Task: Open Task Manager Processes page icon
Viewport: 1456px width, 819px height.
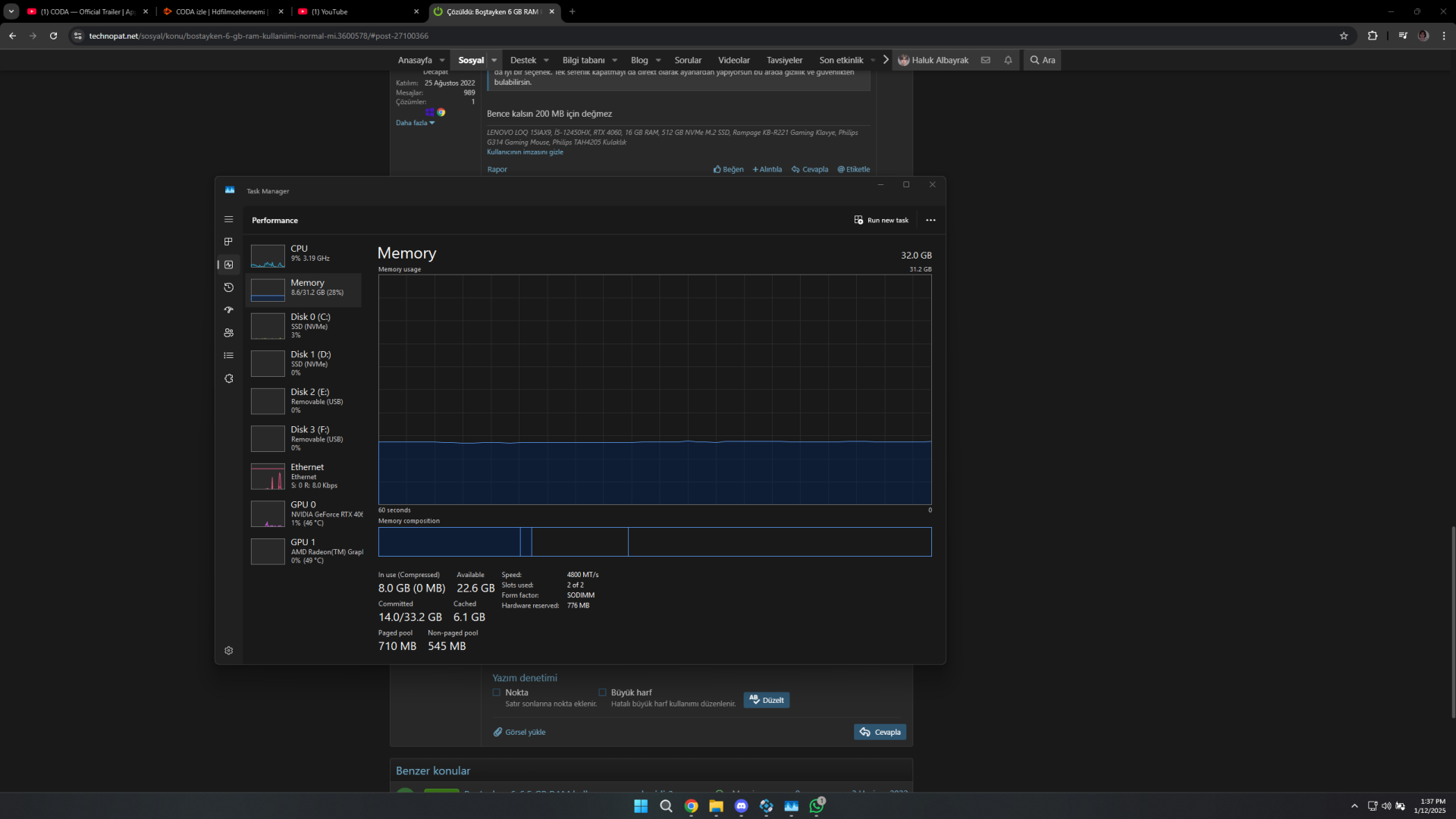Action: 228,242
